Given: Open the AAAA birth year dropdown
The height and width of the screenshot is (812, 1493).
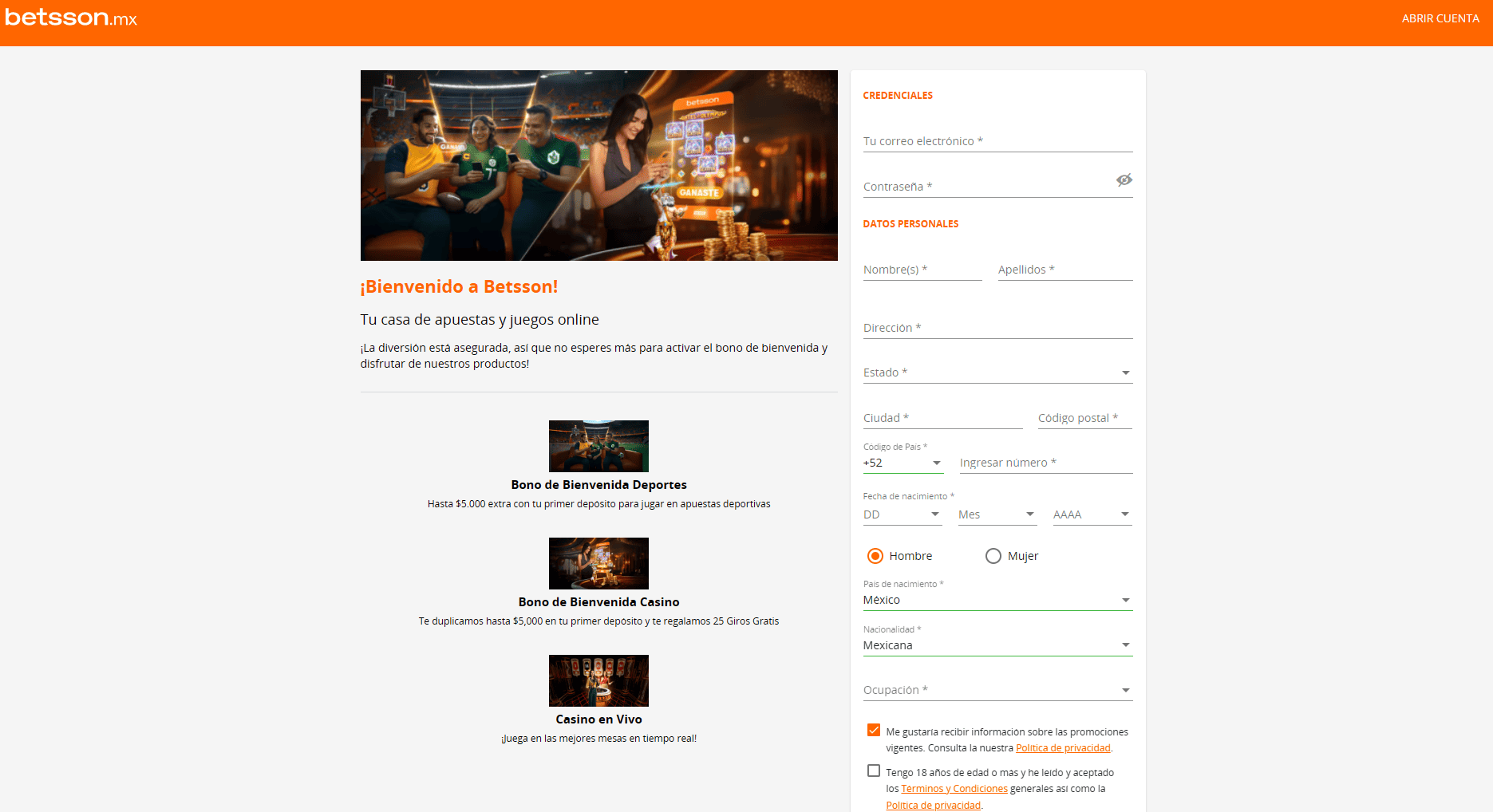Looking at the screenshot, I should pyautogui.click(x=1092, y=514).
